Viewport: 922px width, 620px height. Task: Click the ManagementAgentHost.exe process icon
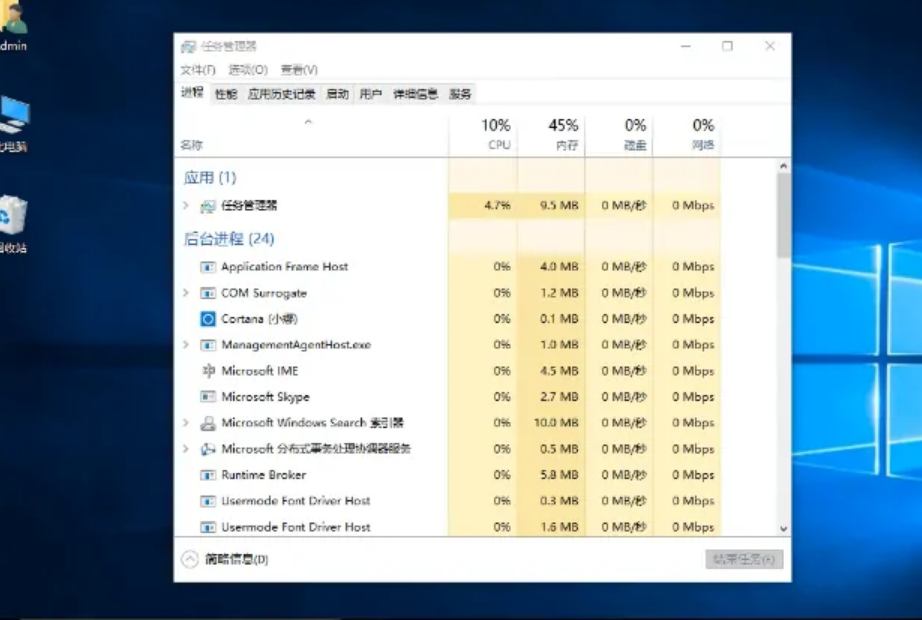207,344
